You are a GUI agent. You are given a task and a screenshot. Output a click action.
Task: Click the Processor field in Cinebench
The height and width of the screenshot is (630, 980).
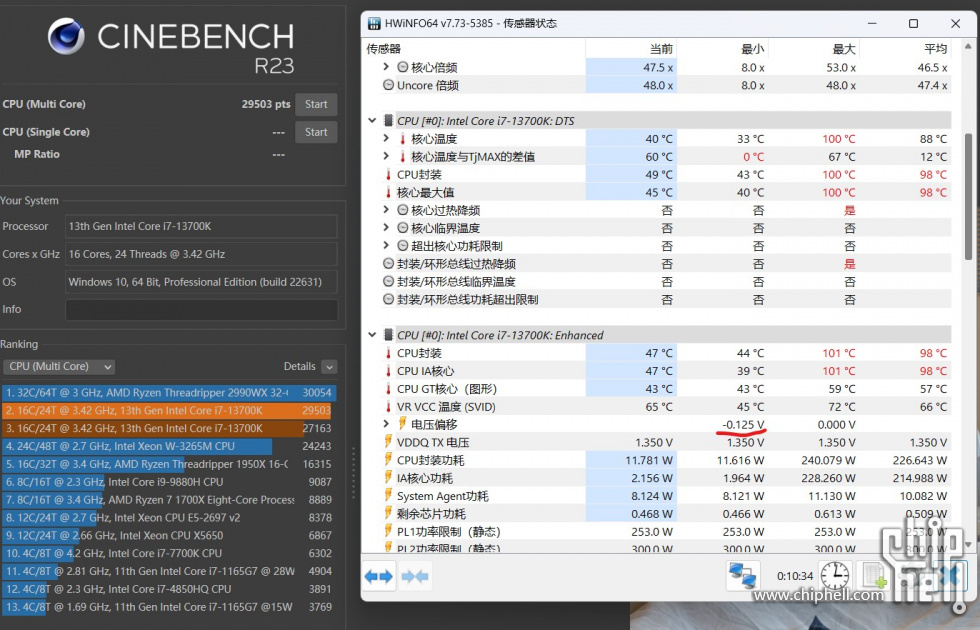[201, 226]
